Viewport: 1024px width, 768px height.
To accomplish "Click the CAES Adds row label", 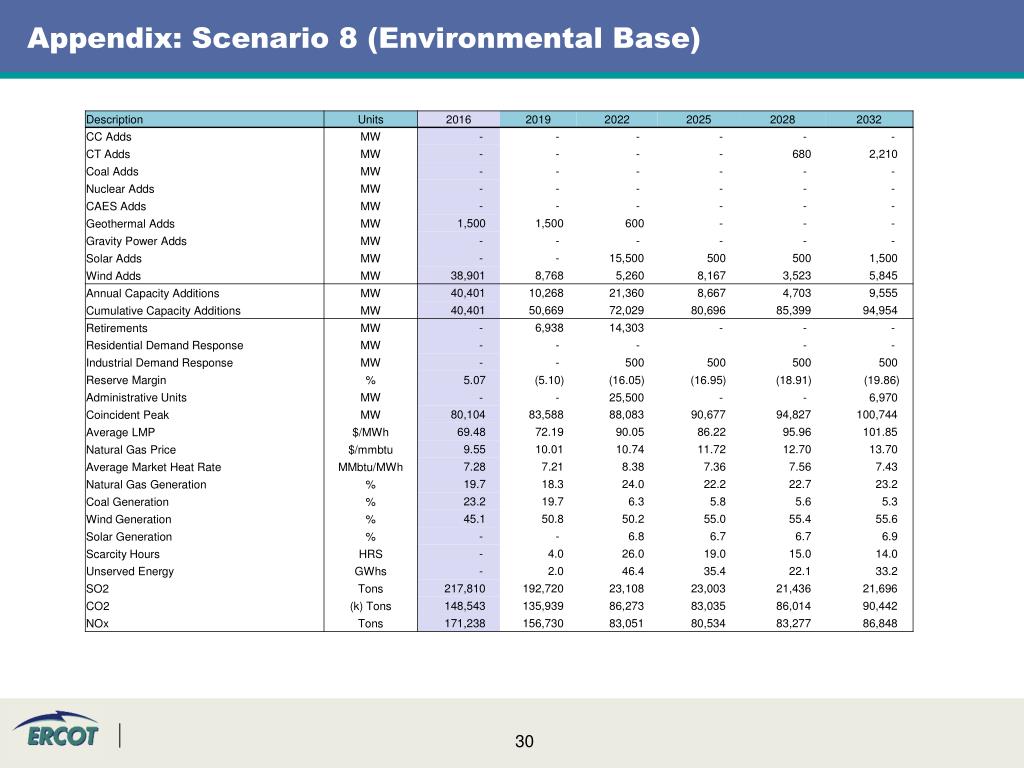I will pyautogui.click(x=116, y=206).
